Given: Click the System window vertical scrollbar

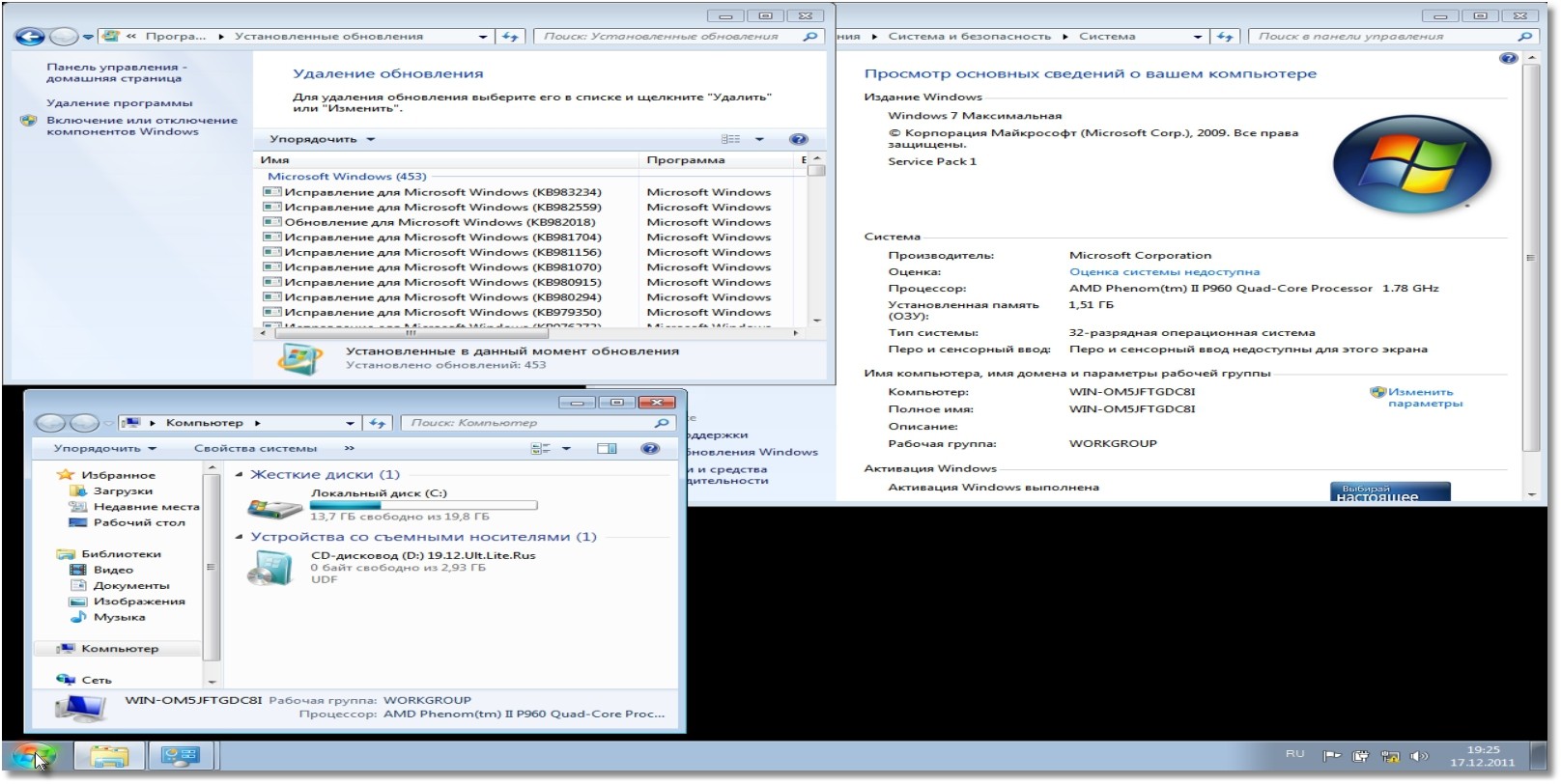Looking at the screenshot, I should pyautogui.click(x=1530, y=275).
